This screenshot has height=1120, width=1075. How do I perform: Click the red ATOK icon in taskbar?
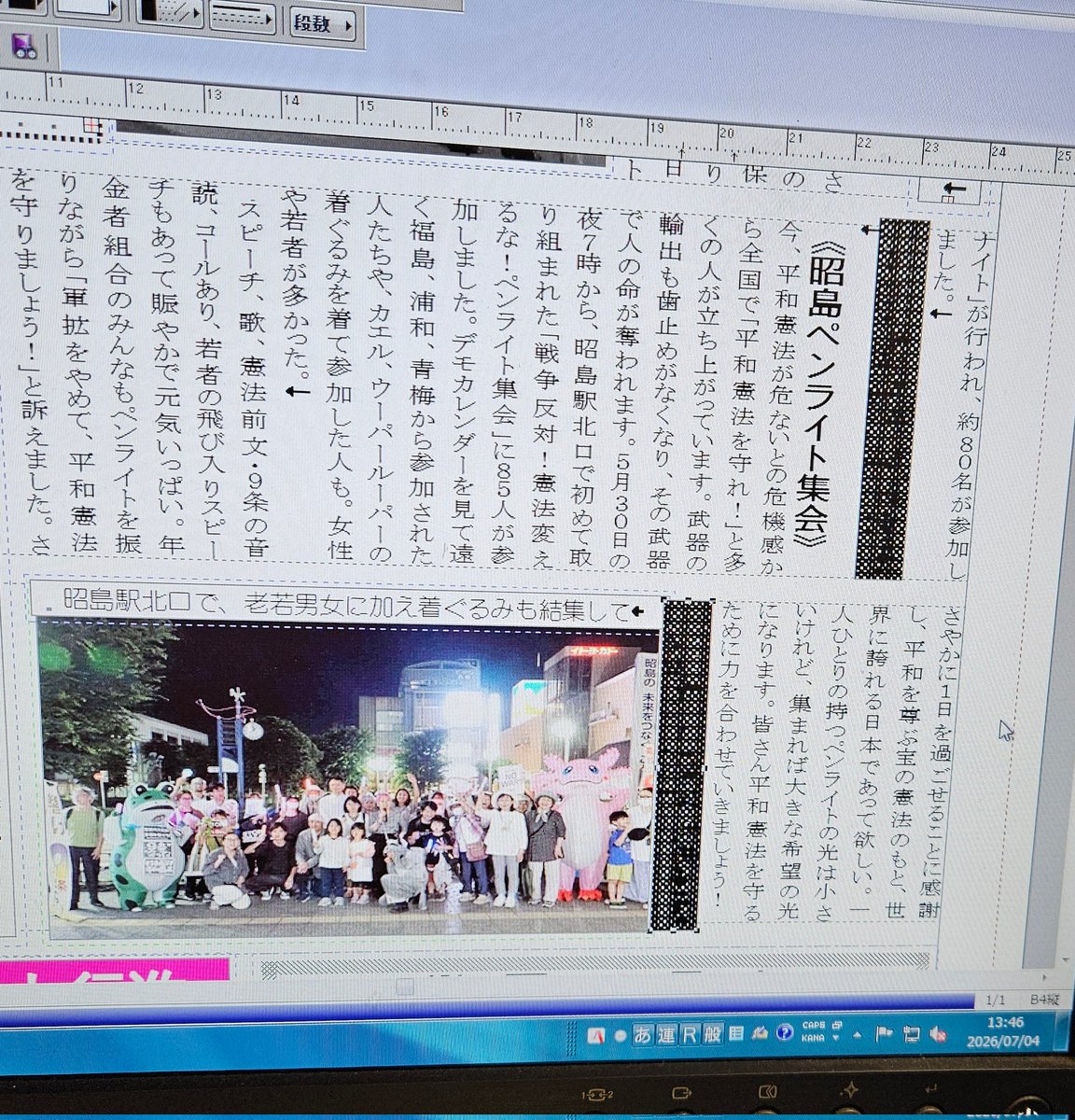(x=596, y=1036)
